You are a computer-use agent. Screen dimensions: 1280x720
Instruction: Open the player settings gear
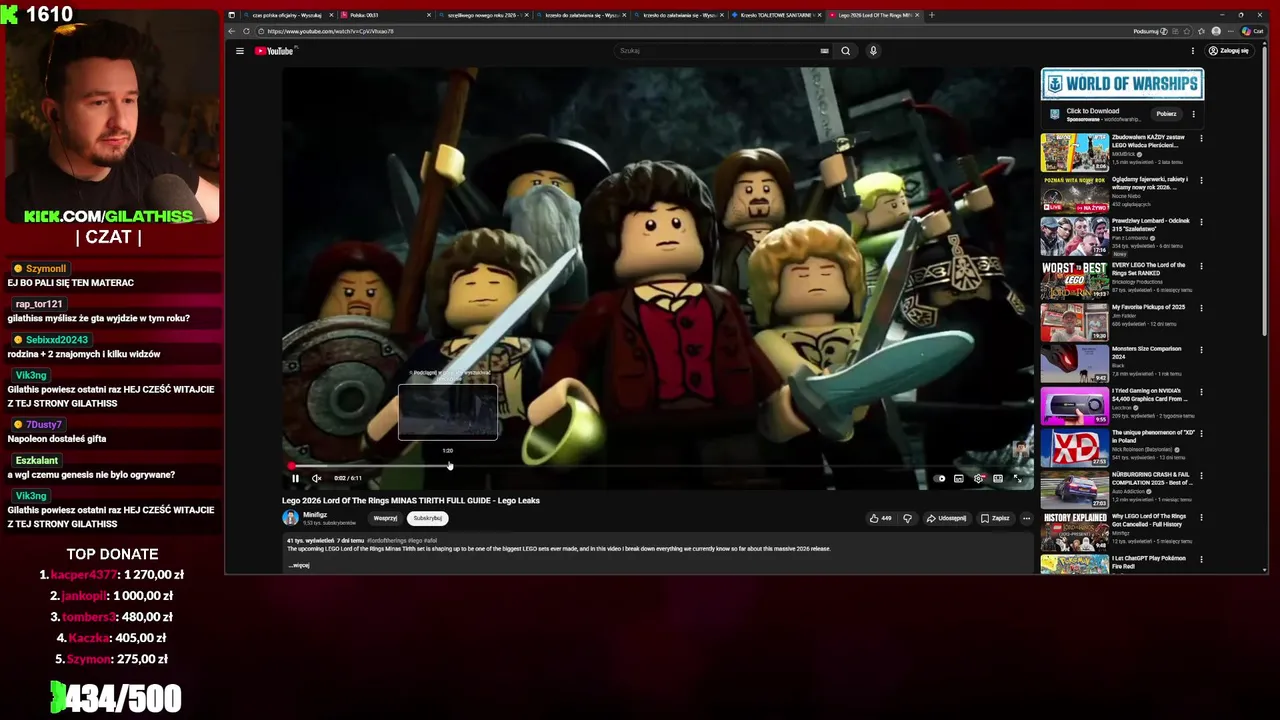pos(978,478)
